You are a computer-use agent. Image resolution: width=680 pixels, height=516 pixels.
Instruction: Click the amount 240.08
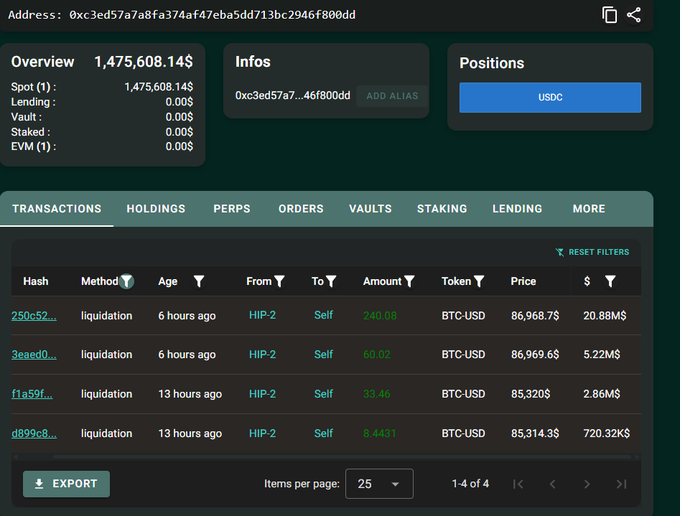(x=380, y=316)
